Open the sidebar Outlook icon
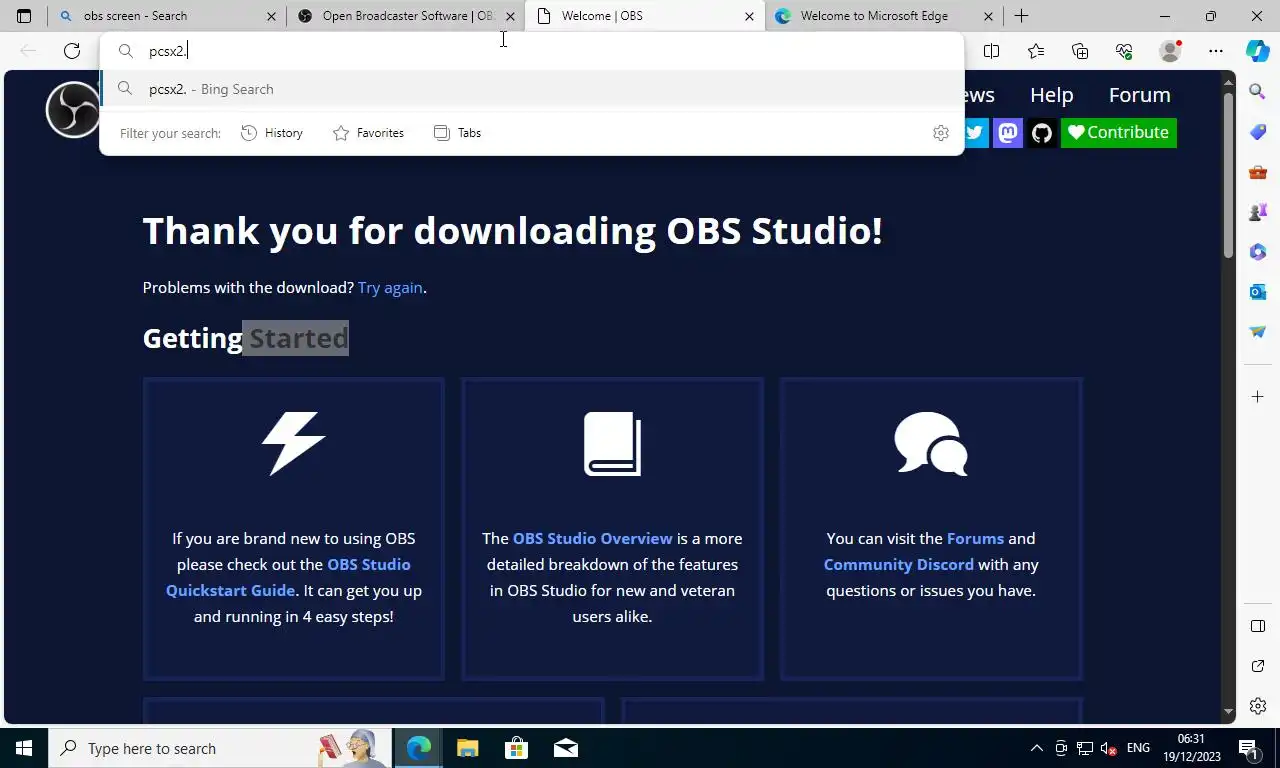This screenshot has width=1280, height=768. pos(1258,292)
